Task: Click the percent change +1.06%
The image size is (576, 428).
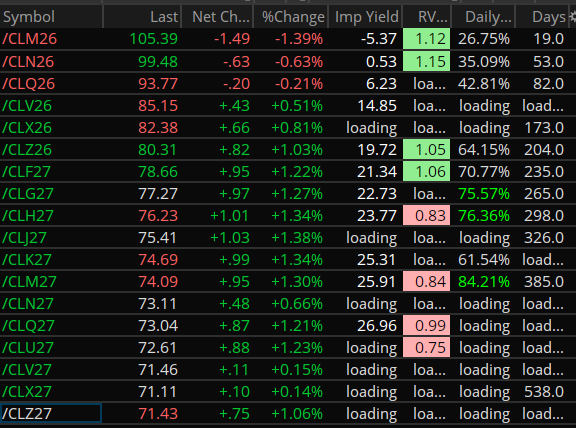Action: point(297,414)
